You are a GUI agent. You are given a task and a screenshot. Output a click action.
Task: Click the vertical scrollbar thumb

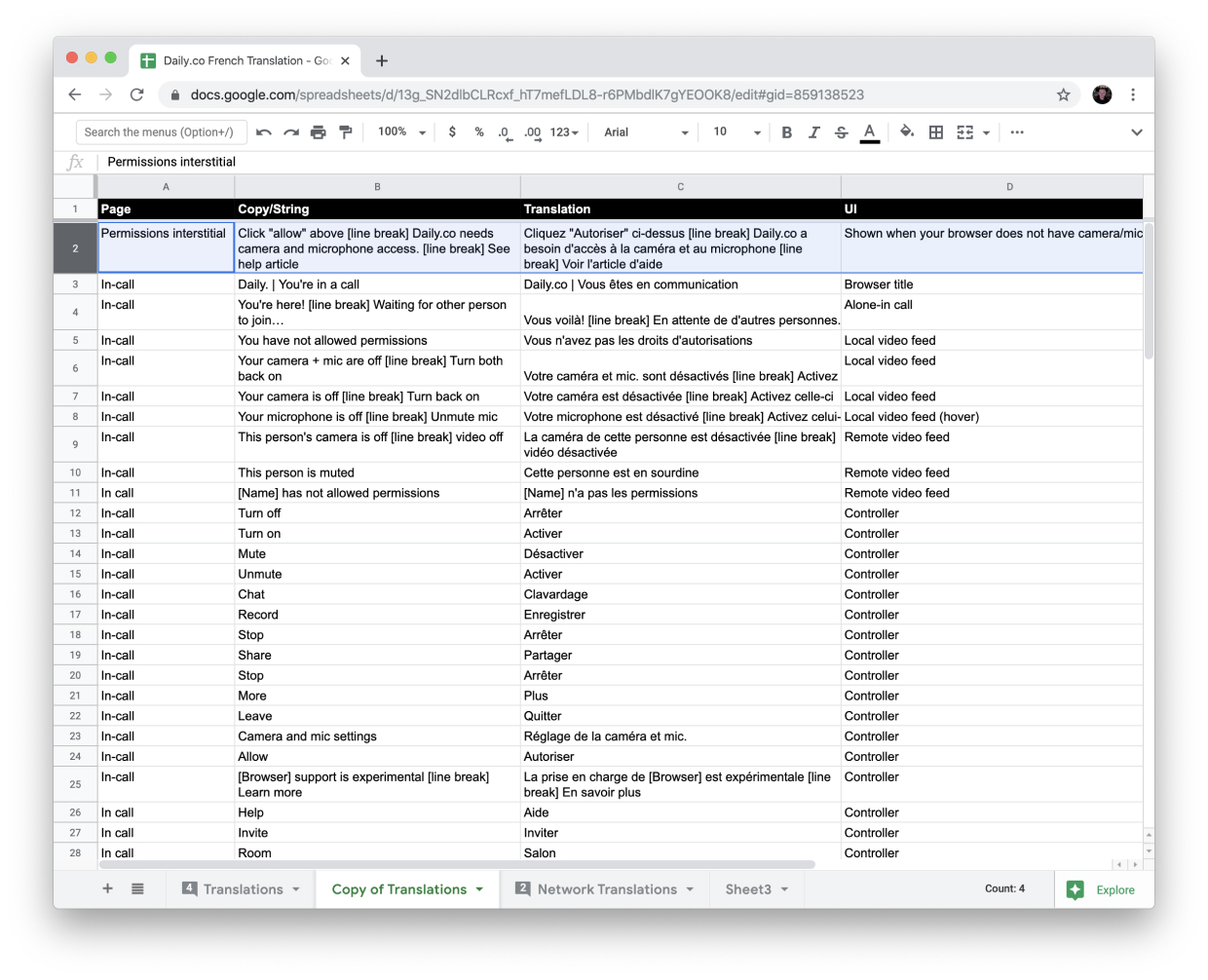coord(1149,291)
